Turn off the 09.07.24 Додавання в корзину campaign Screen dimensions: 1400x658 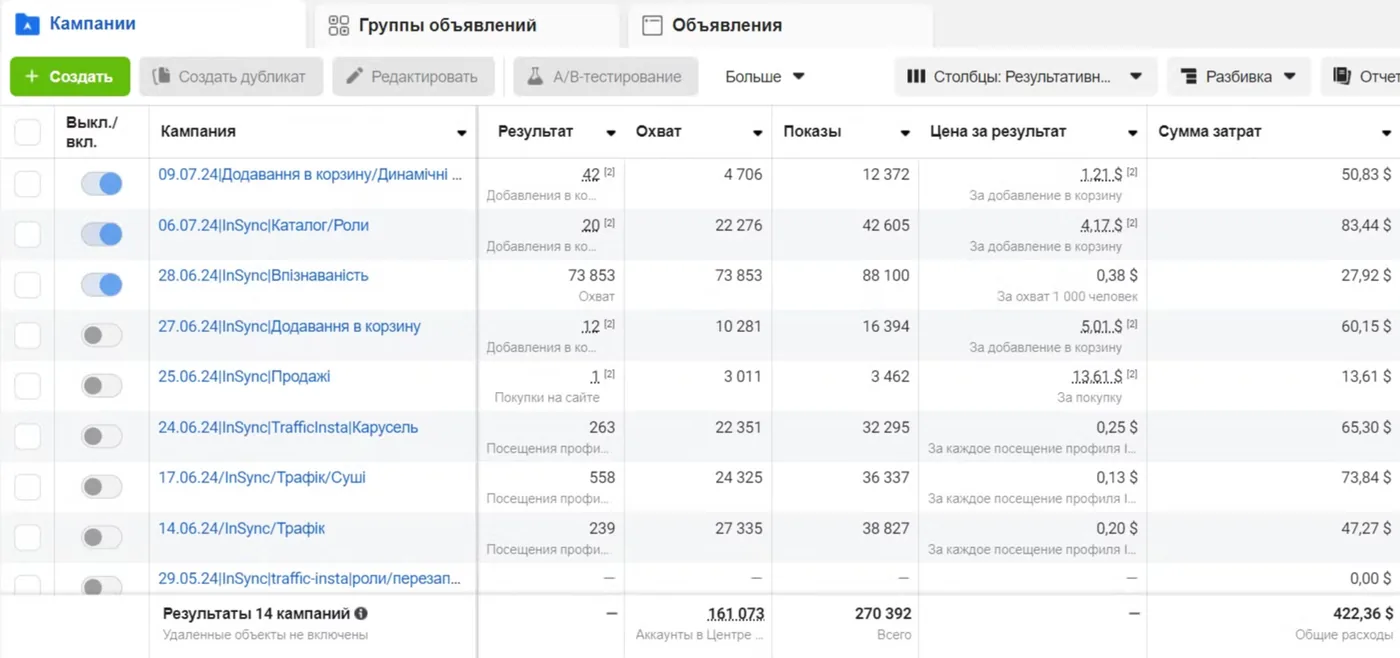(102, 183)
